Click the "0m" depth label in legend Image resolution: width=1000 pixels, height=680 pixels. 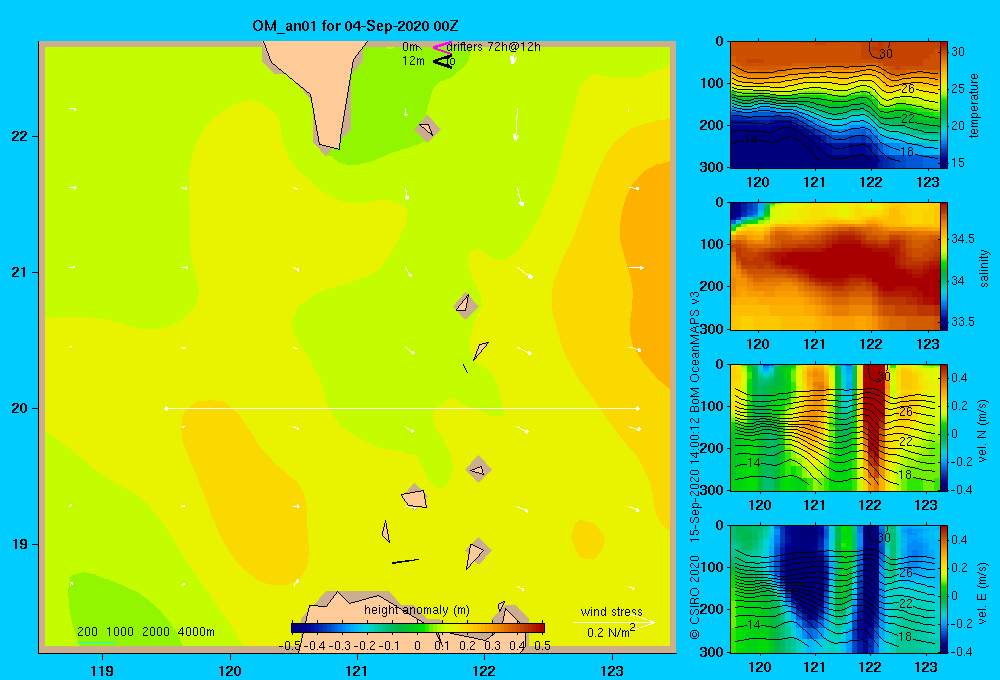[x=410, y=47]
